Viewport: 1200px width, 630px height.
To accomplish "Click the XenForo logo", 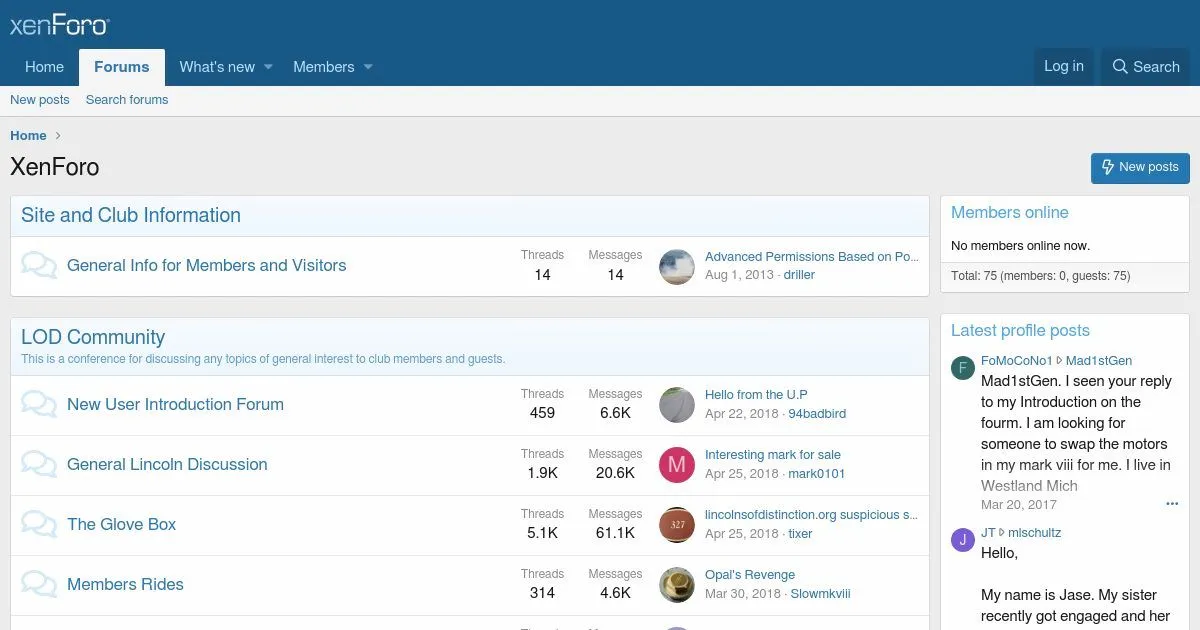I will (60, 25).
